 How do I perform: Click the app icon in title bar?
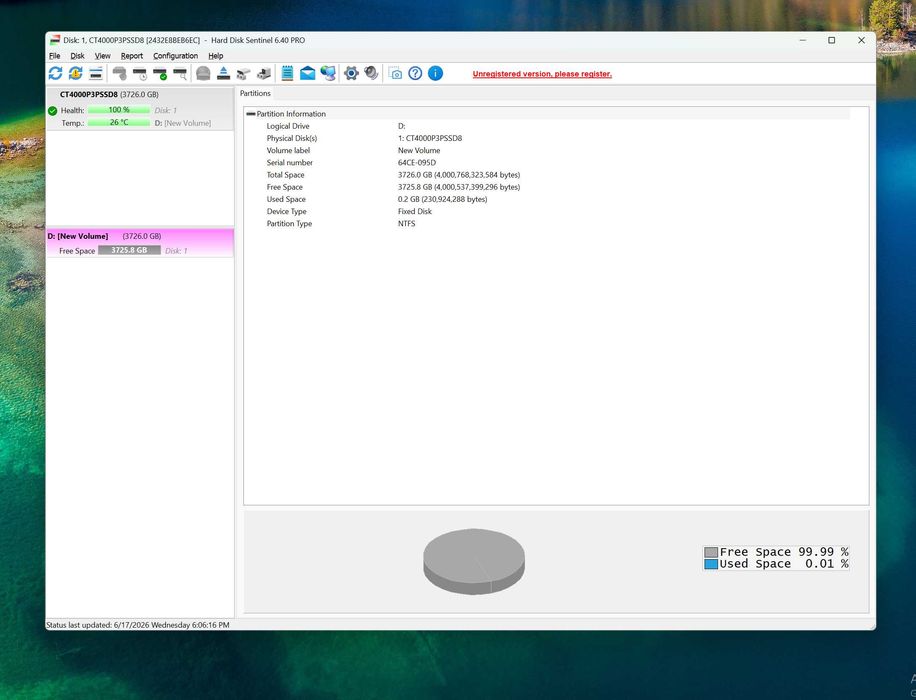pos(54,40)
